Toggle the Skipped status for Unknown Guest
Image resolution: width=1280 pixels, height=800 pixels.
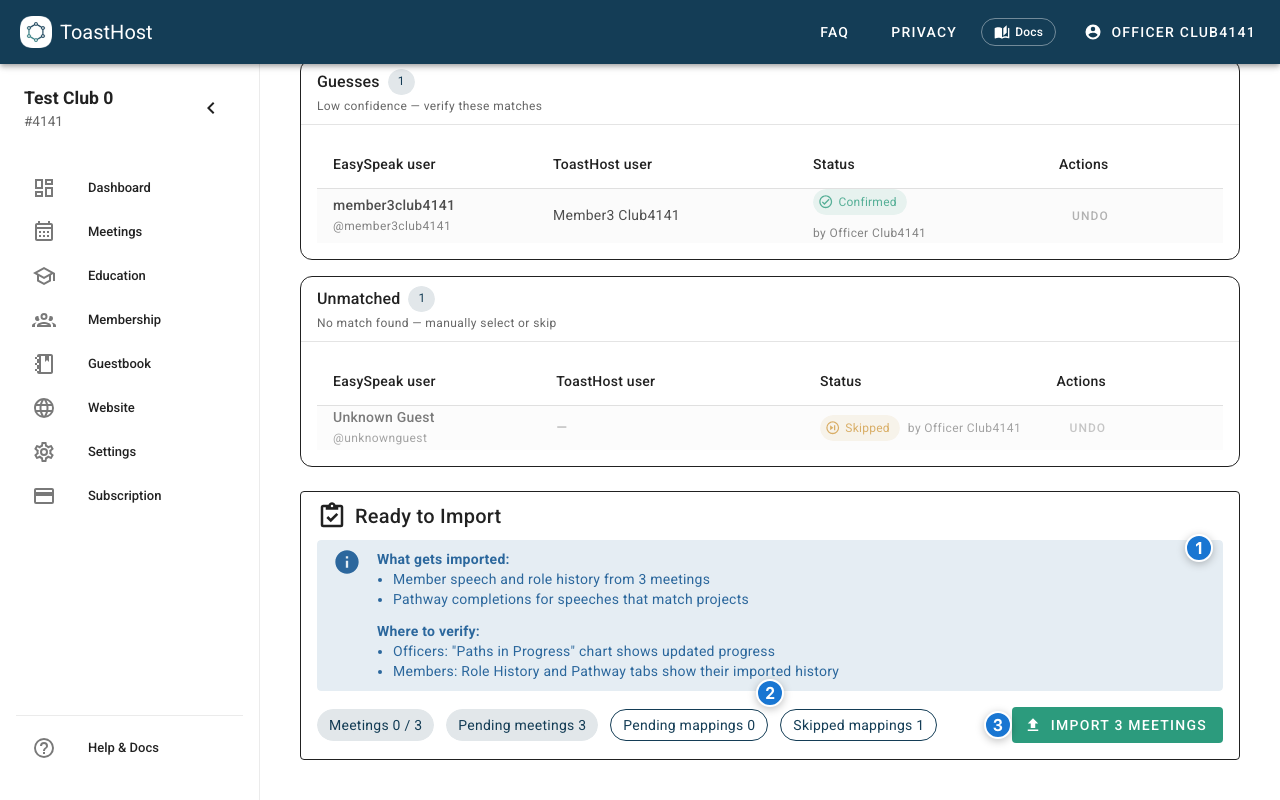[859, 427]
